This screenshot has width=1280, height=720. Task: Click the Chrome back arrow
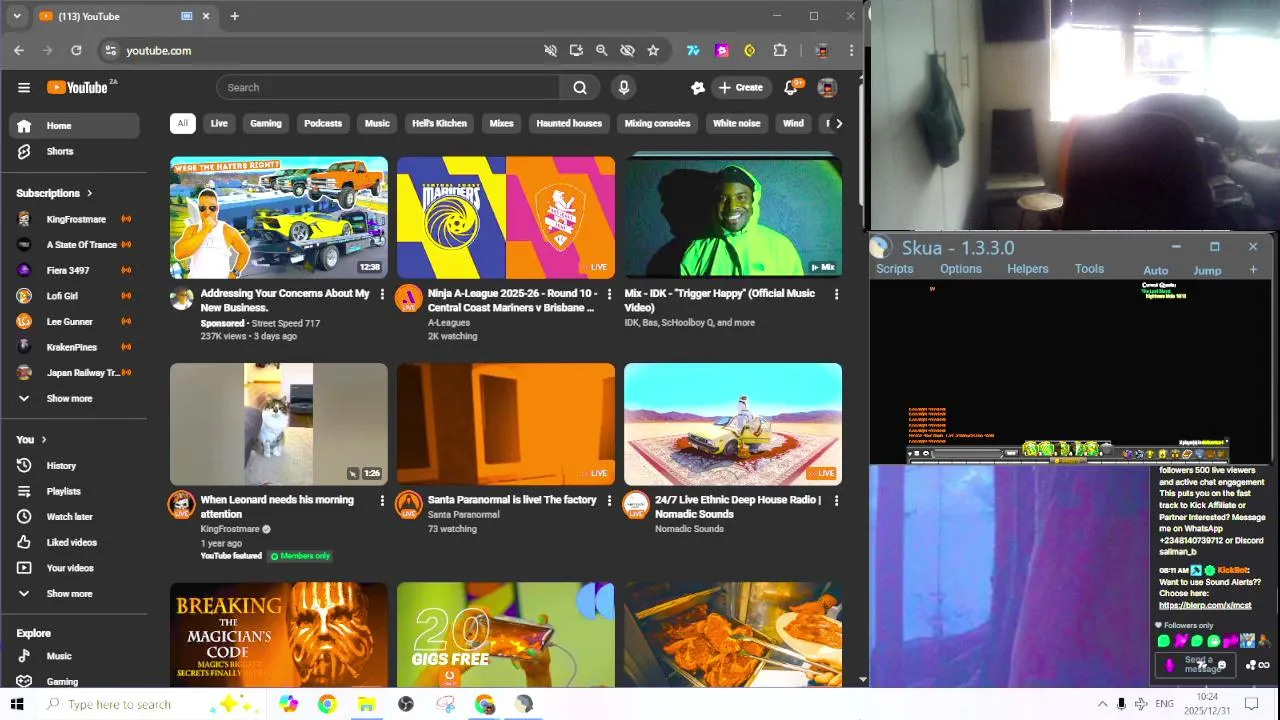coord(19,50)
